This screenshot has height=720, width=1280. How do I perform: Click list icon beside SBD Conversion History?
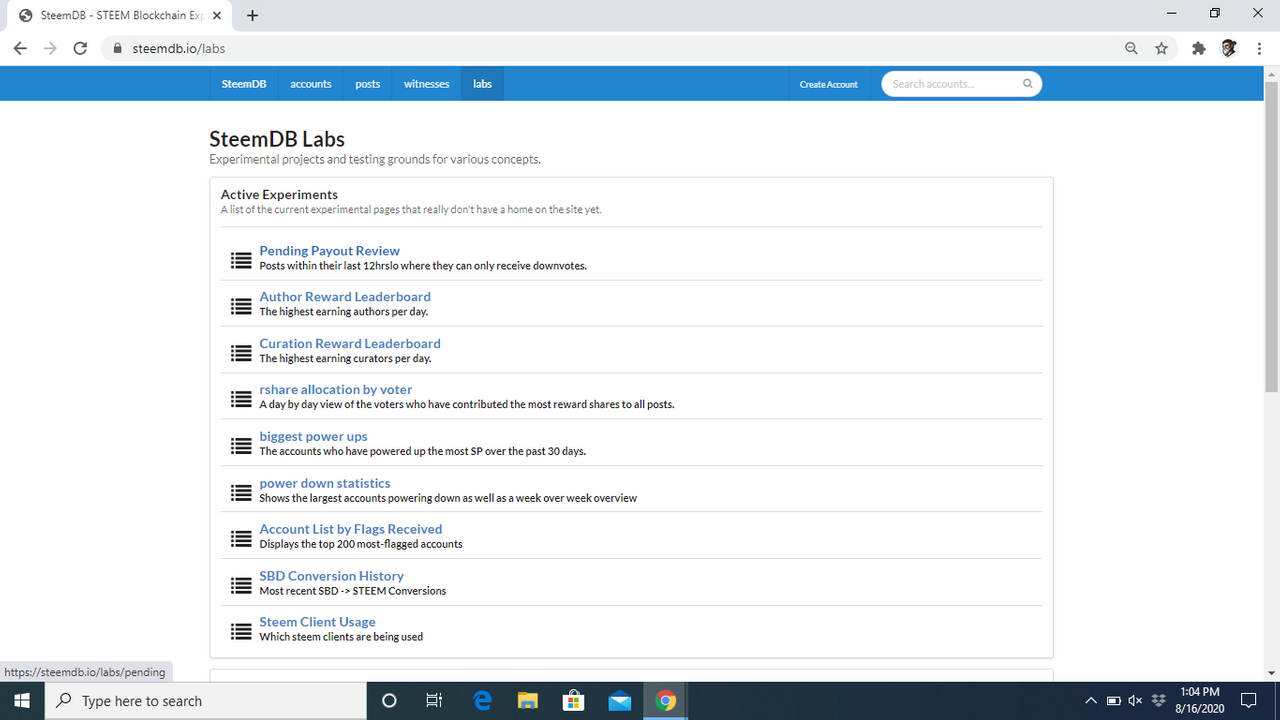coord(241,585)
